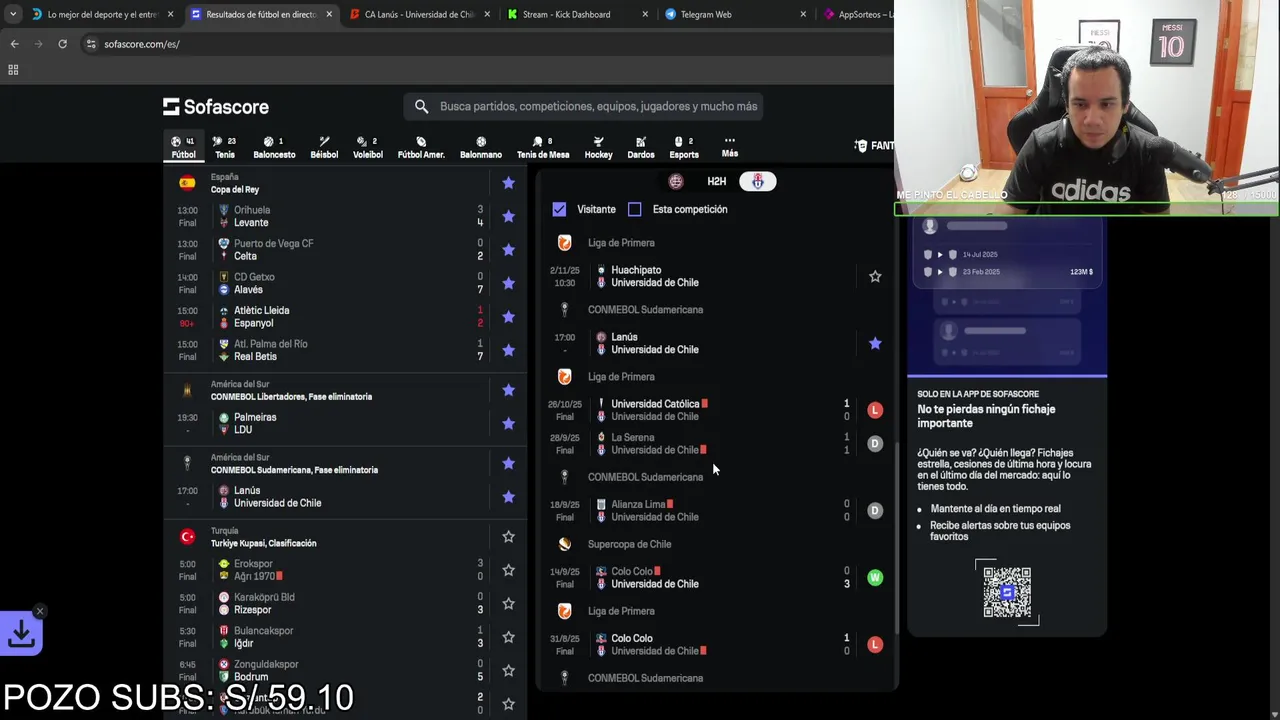
Task: Open the Tenis de Mesa section
Action: point(543,147)
